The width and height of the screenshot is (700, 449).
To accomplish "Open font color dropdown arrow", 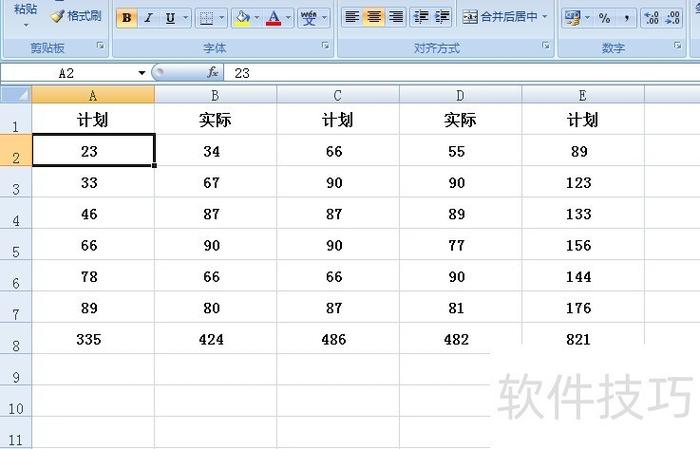I will [x=288, y=18].
